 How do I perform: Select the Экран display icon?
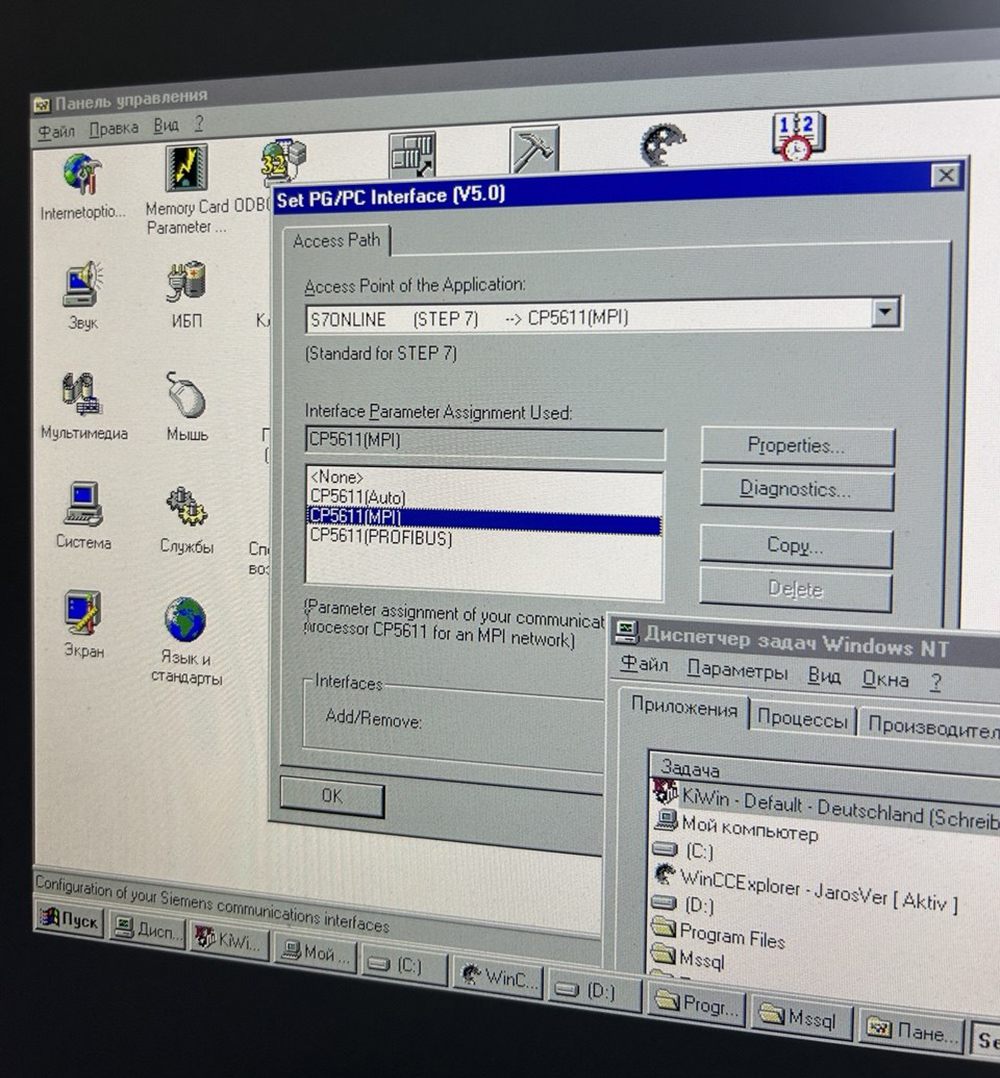point(82,612)
